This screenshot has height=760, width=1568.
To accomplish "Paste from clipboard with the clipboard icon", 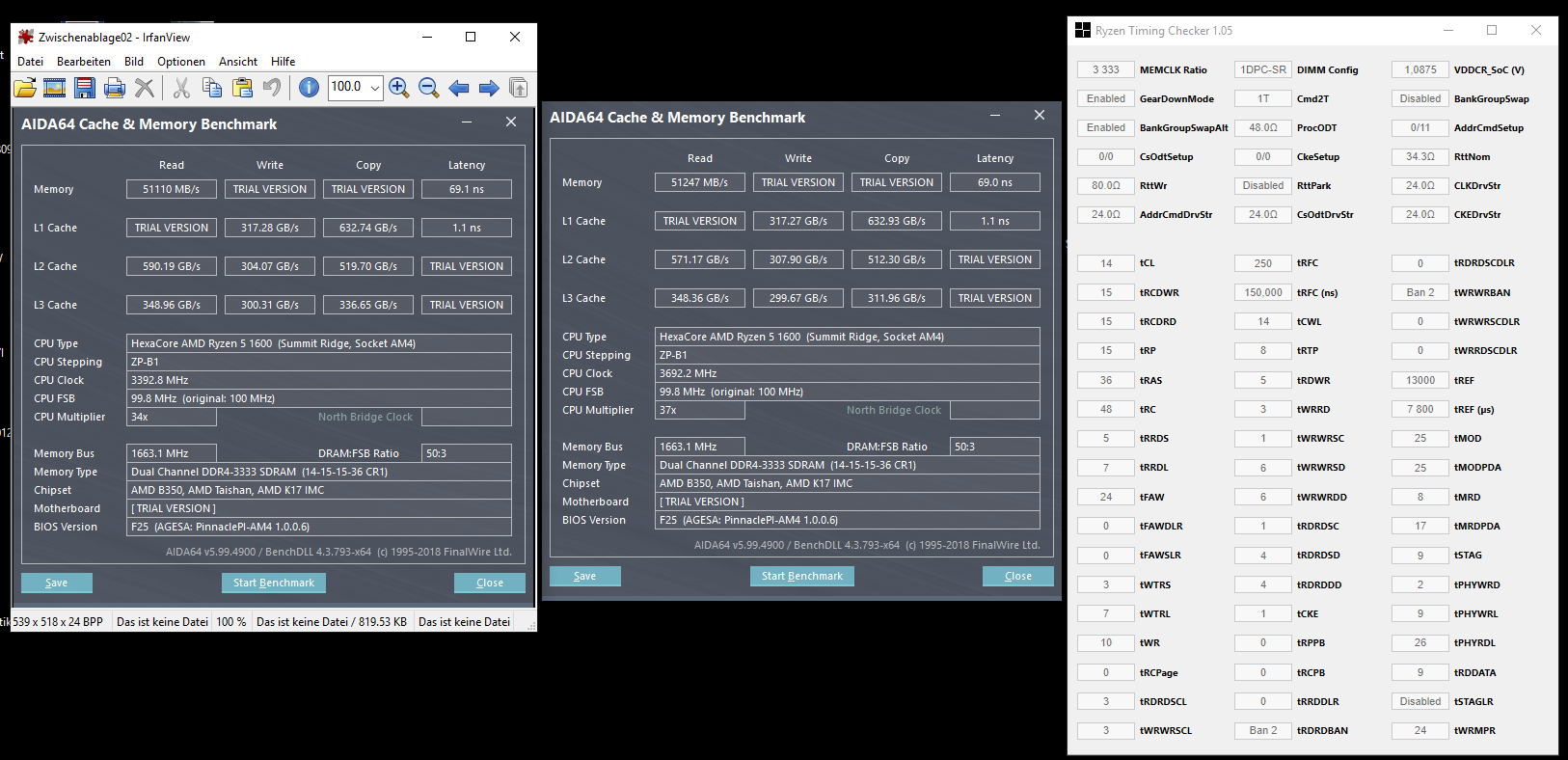I will click(x=242, y=88).
